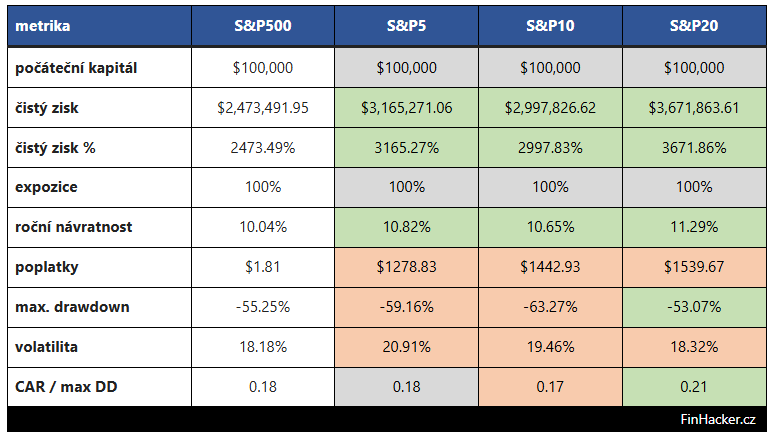Click the FinHacker.cz watermark link
Screen dimensions: 772x438
717,420
